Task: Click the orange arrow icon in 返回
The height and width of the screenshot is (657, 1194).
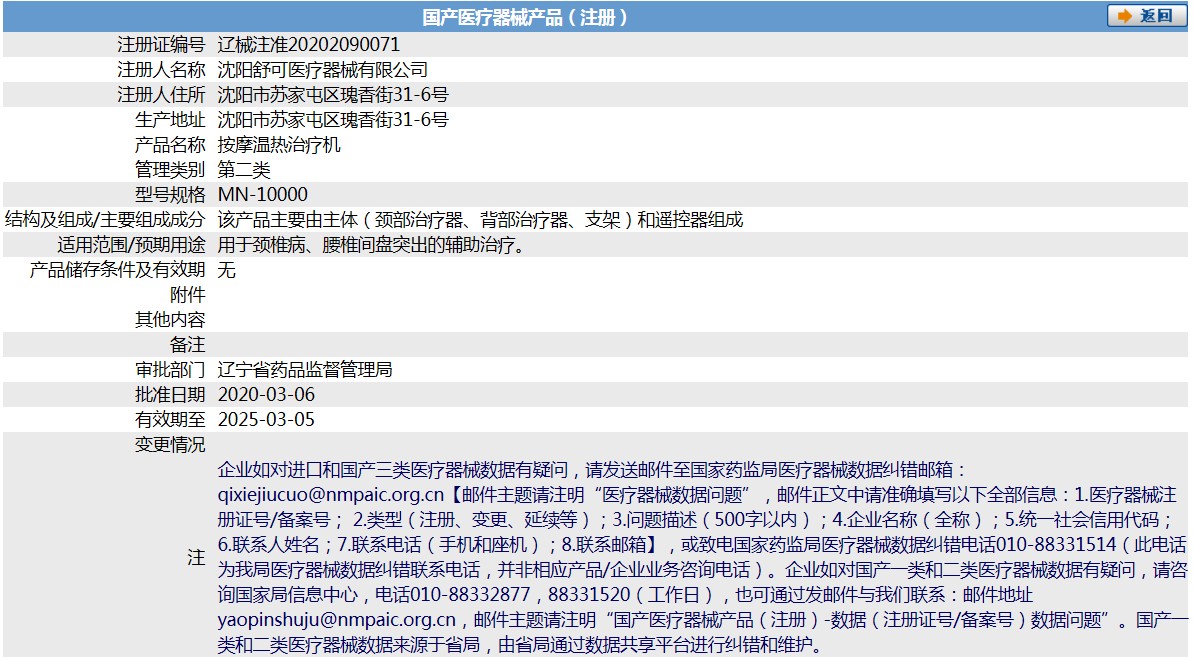Action: (1124, 16)
